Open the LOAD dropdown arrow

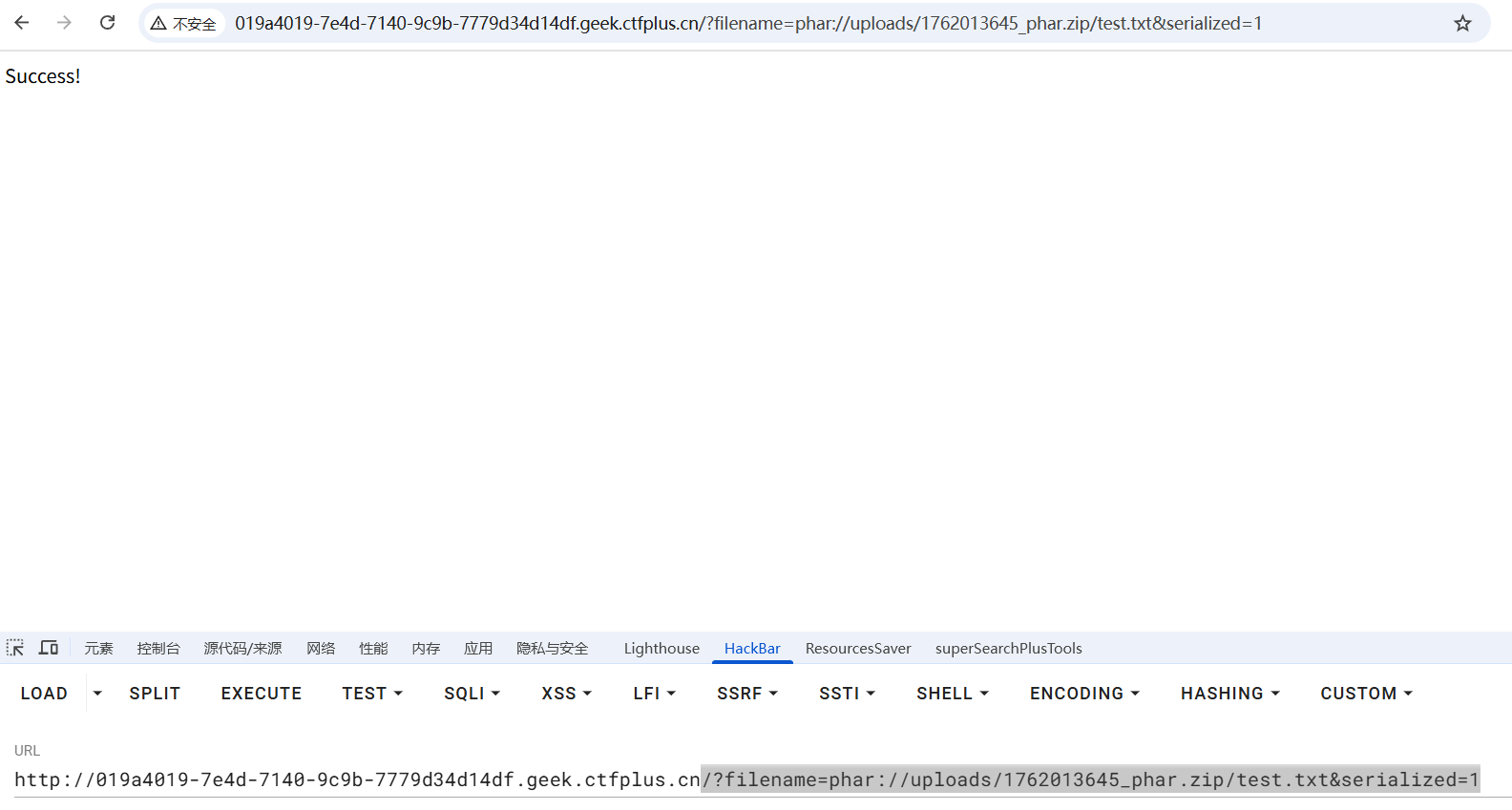tap(97, 694)
